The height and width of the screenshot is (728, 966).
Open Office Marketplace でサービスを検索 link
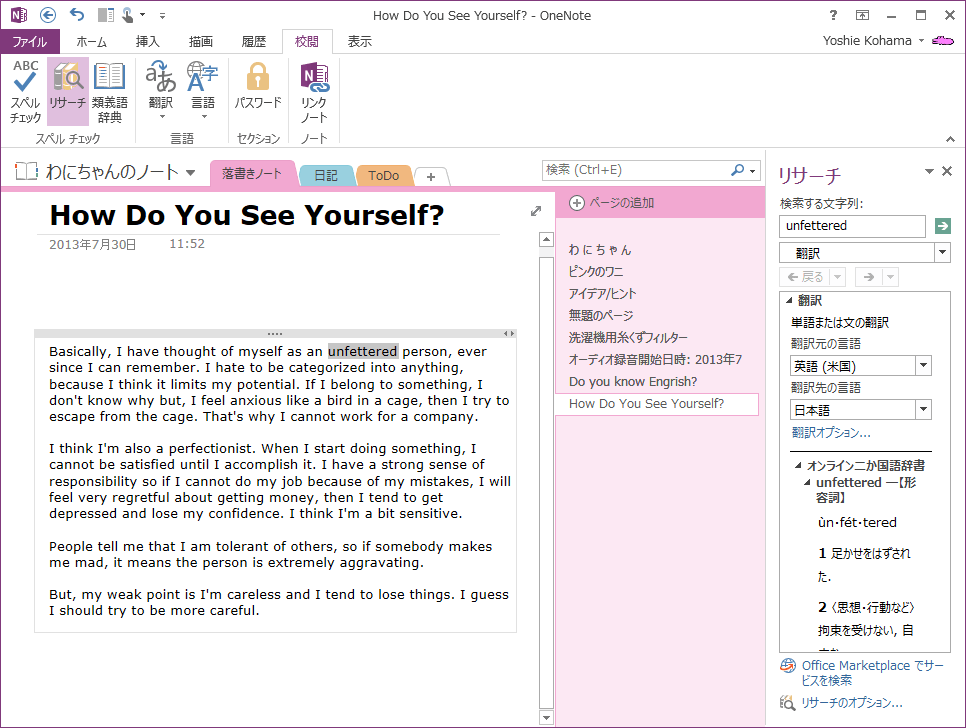tap(872, 673)
